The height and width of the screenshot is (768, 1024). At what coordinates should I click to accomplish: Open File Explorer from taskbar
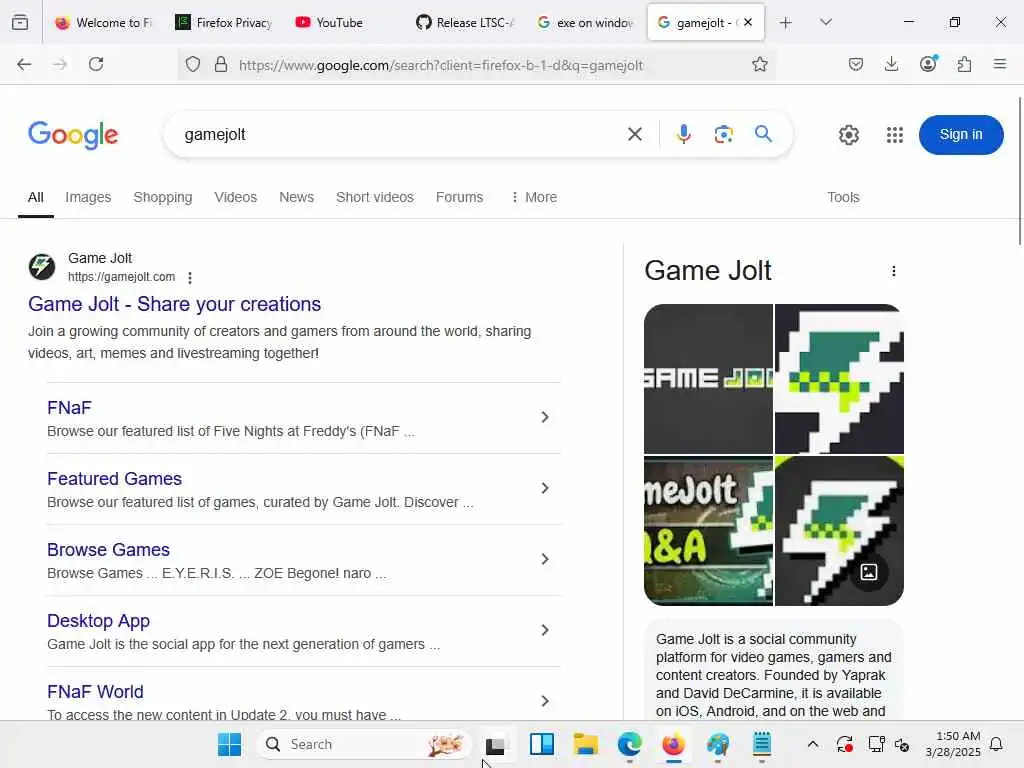pos(586,744)
